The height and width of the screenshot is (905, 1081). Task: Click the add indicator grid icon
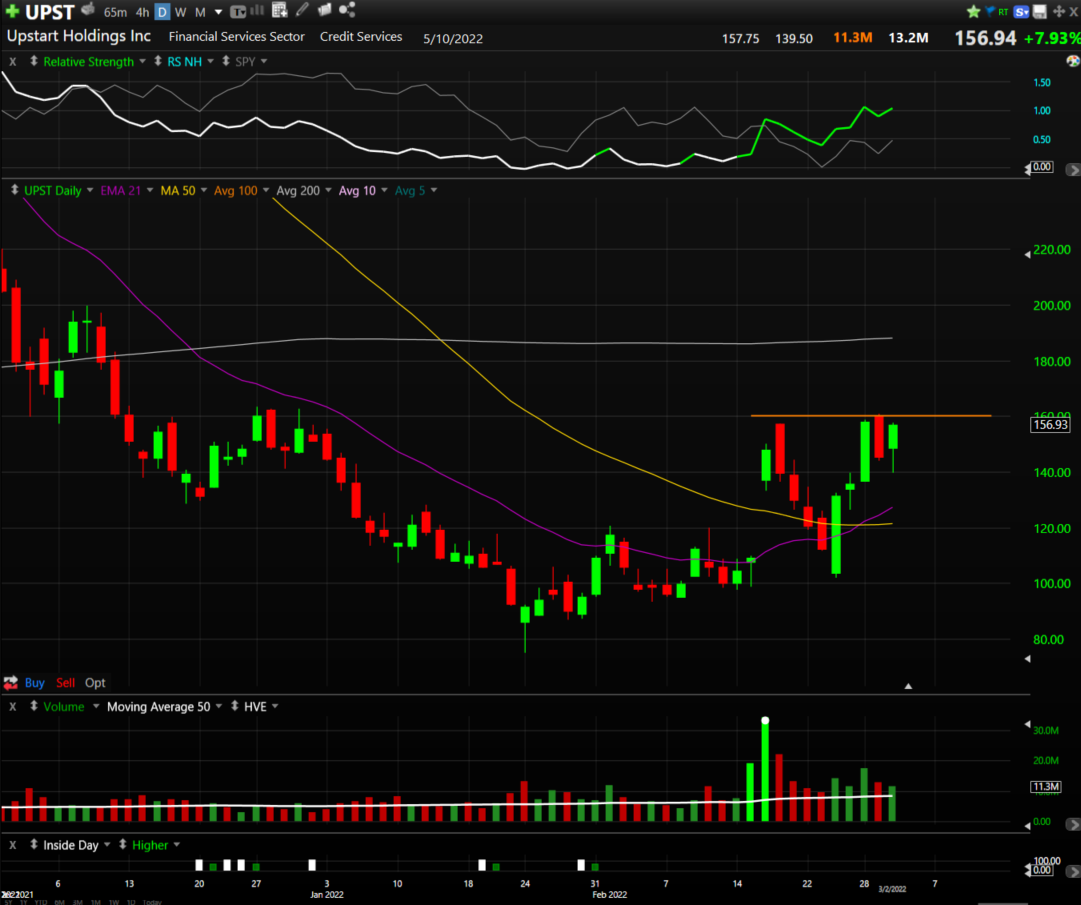point(279,10)
